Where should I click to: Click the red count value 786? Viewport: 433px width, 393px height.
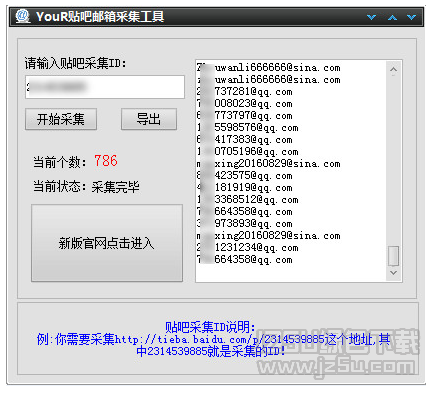(106, 161)
